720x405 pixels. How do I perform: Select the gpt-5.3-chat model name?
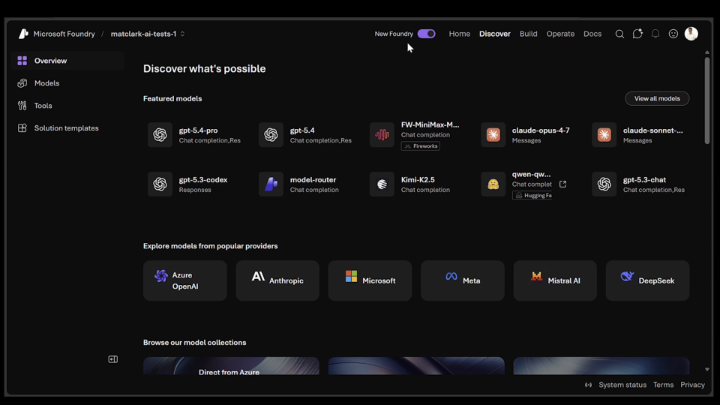click(x=644, y=180)
